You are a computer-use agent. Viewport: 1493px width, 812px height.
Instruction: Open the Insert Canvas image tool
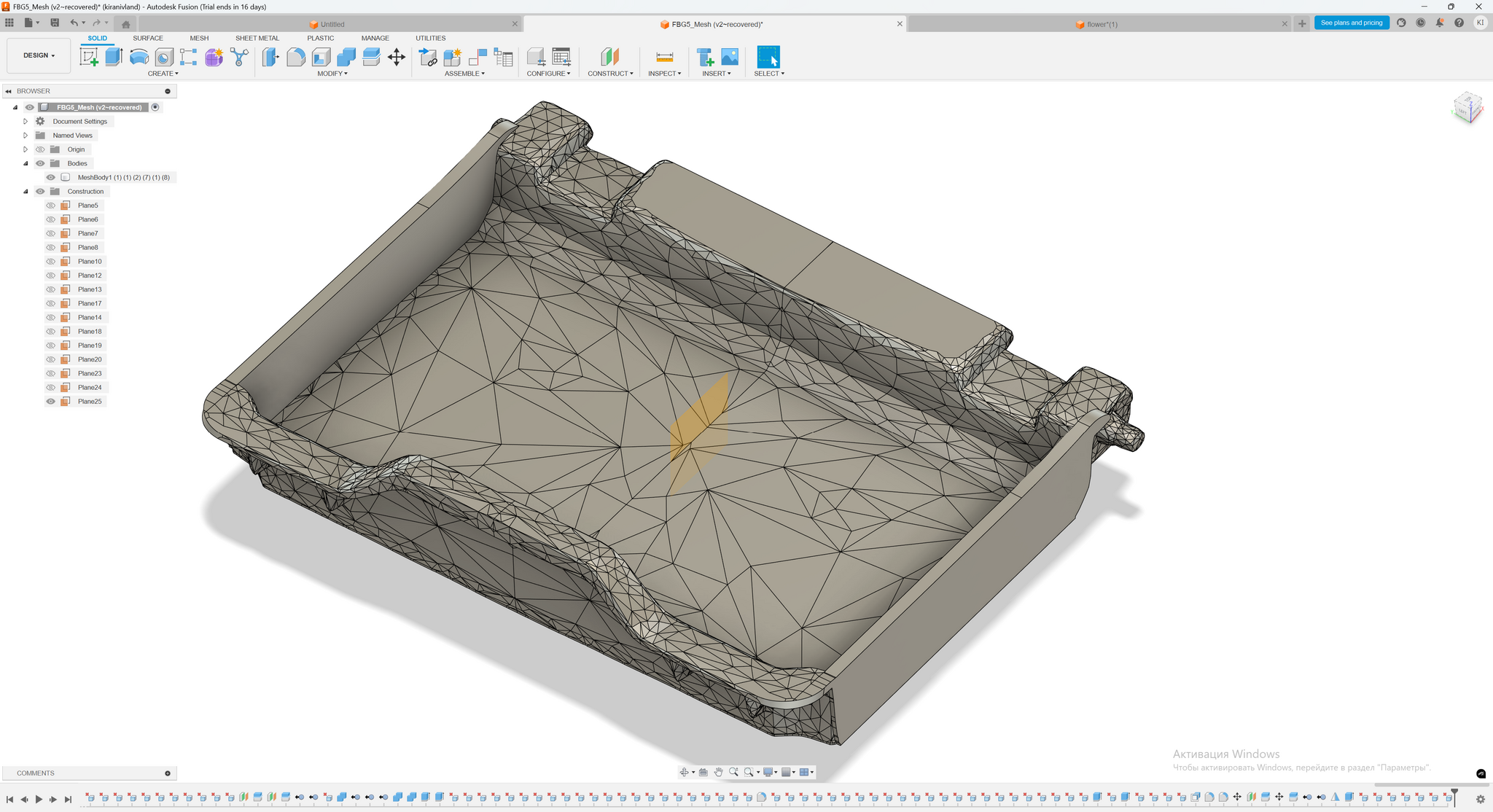(729, 57)
